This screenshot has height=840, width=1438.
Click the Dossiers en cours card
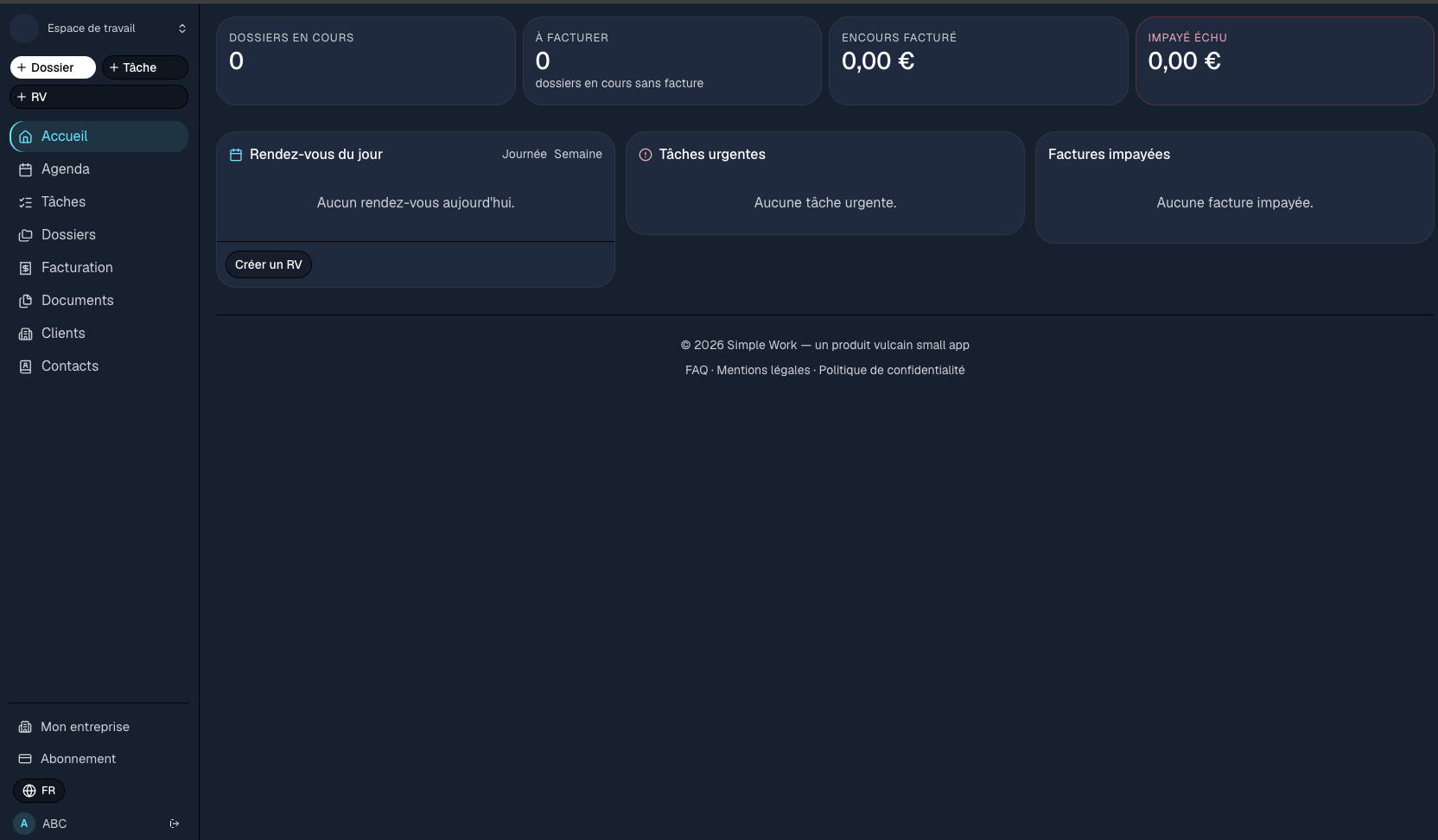[x=366, y=61]
